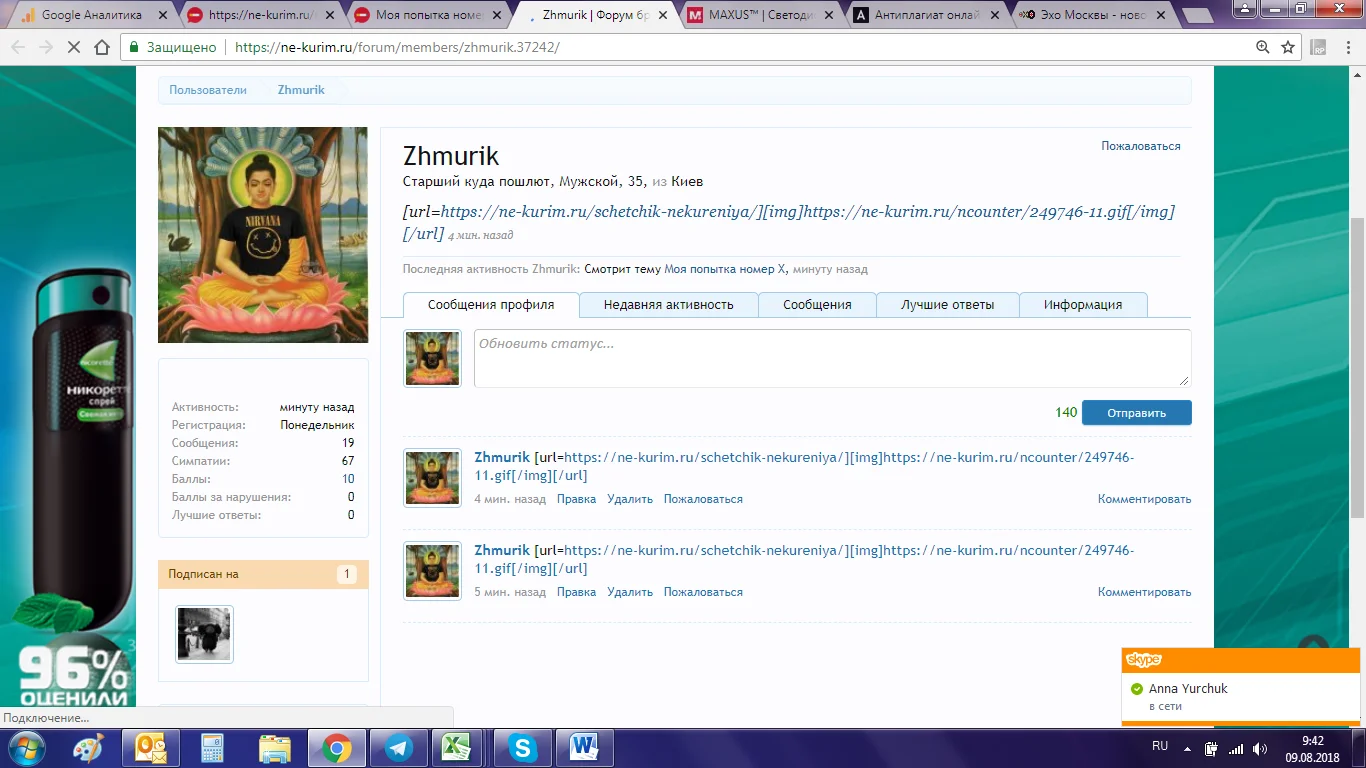Open the volume speaker icon in tray
1366x768 pixels.
[x=1261, y=748]
